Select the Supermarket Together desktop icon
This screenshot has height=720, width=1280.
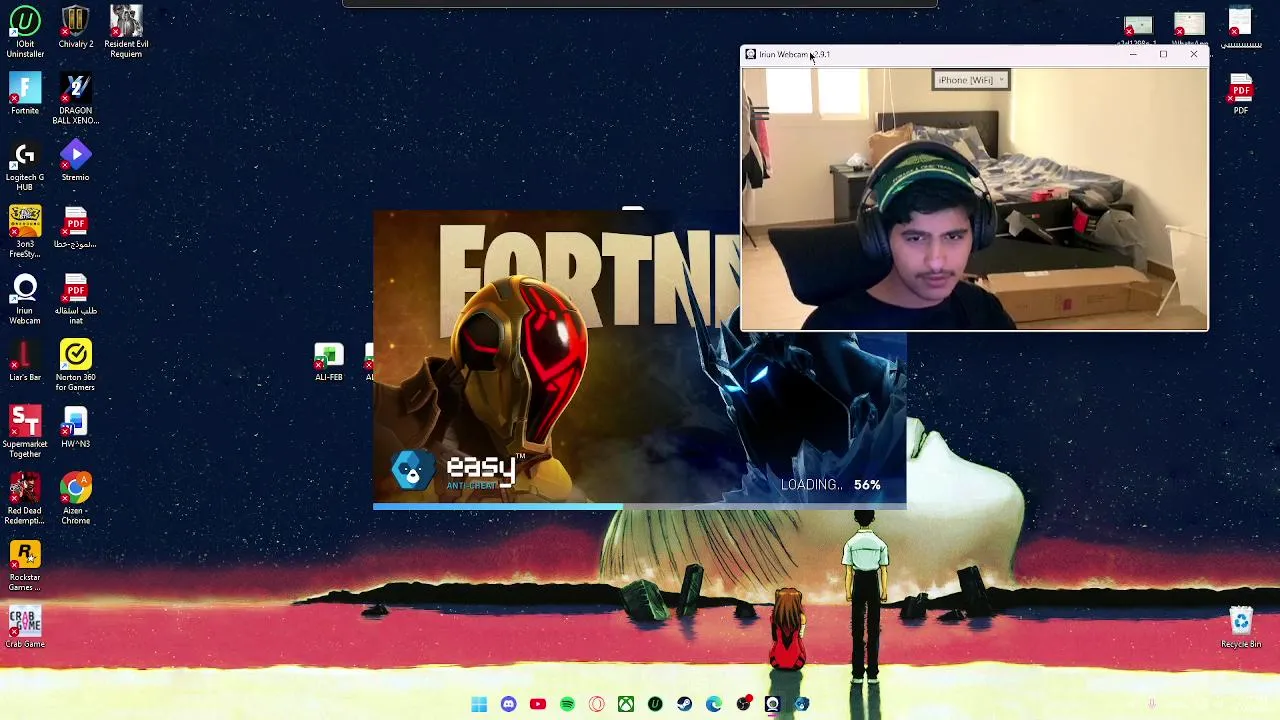click(x=25, y=432)
